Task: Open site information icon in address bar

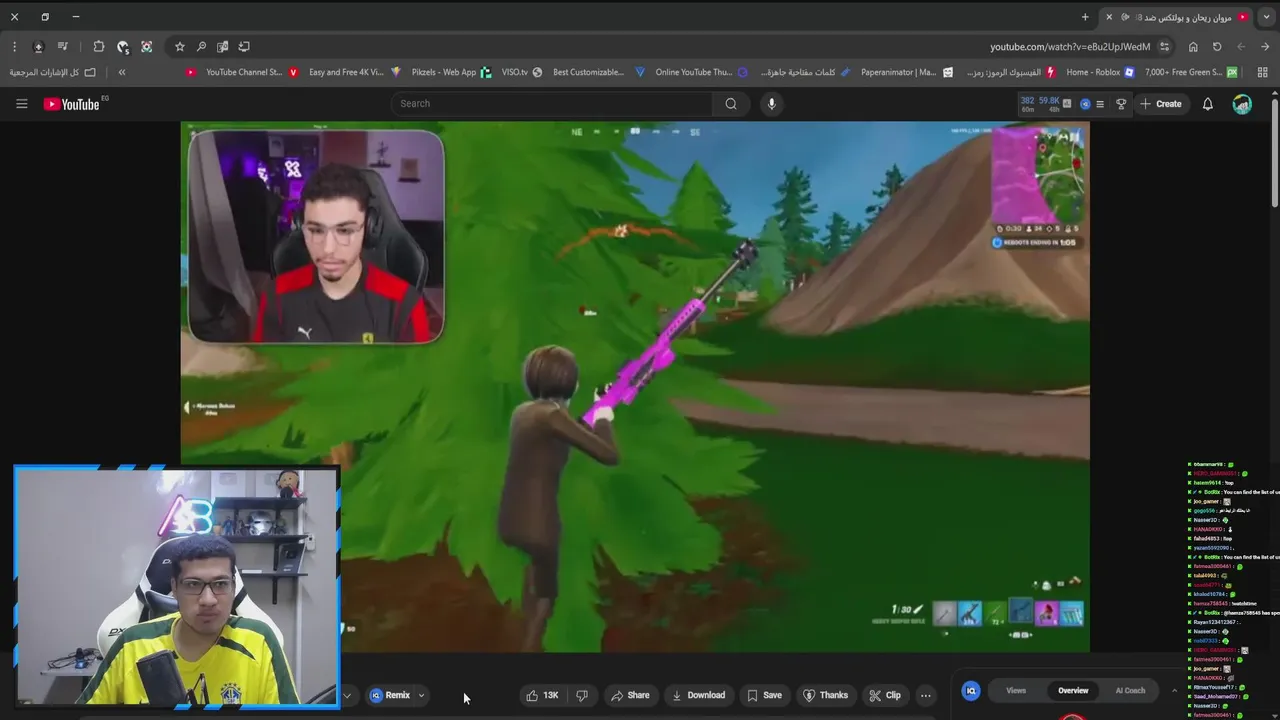Action: point(1164,47)
